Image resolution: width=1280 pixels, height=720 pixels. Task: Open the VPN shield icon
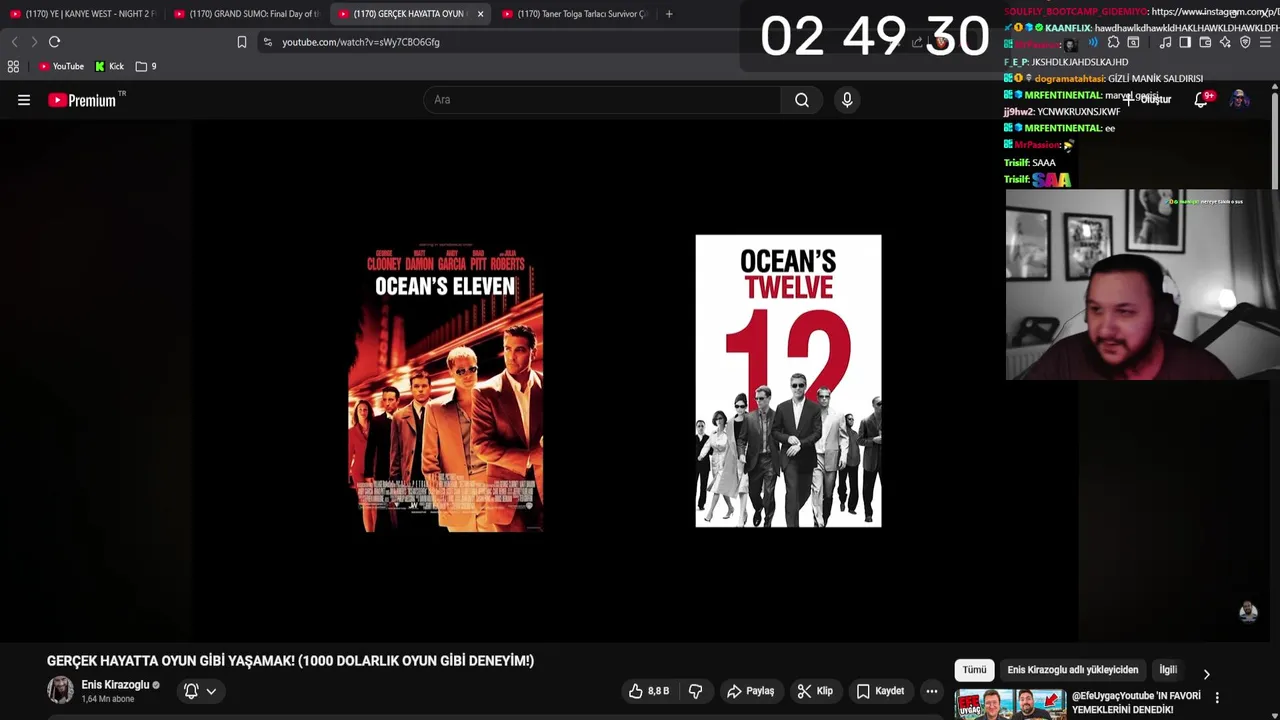[x=1245, y=42]
